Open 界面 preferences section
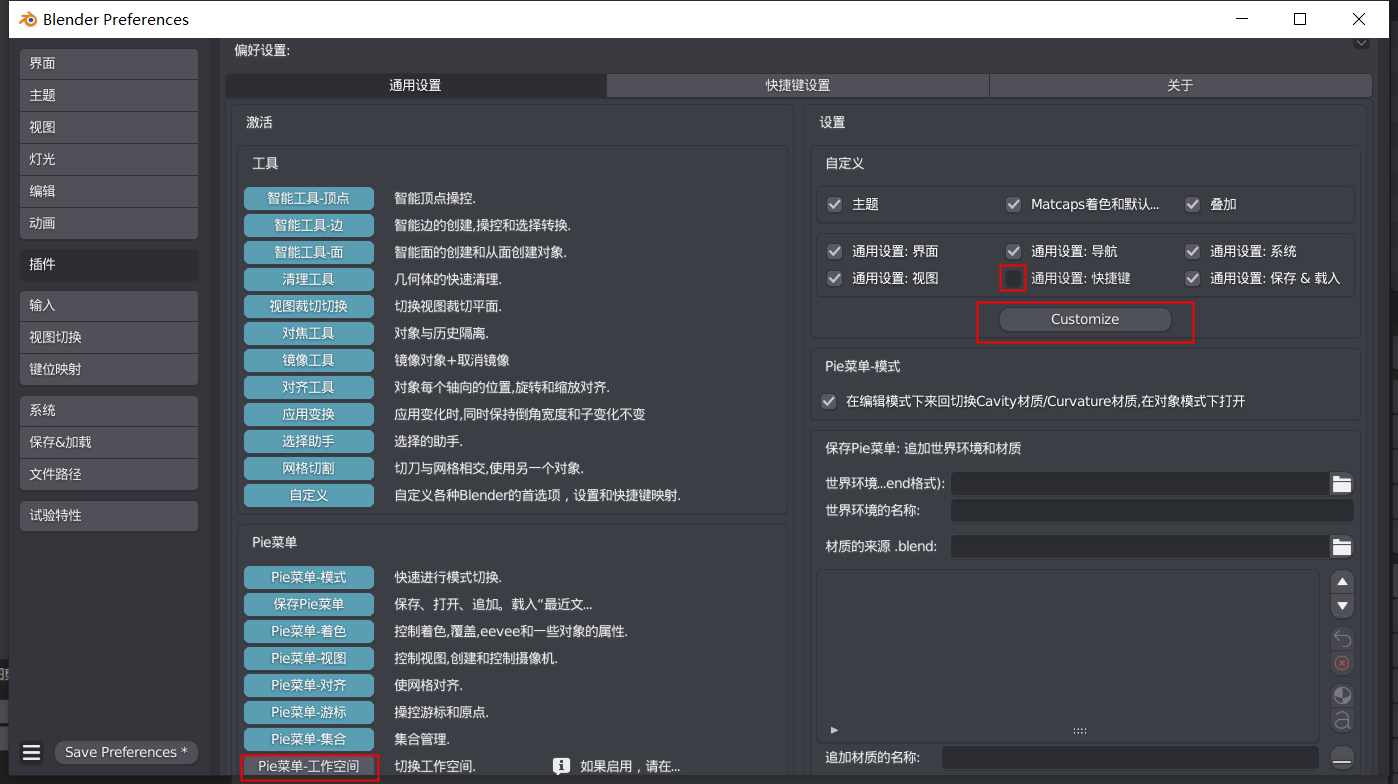The image size is (1398, 784). click(108, 63)
